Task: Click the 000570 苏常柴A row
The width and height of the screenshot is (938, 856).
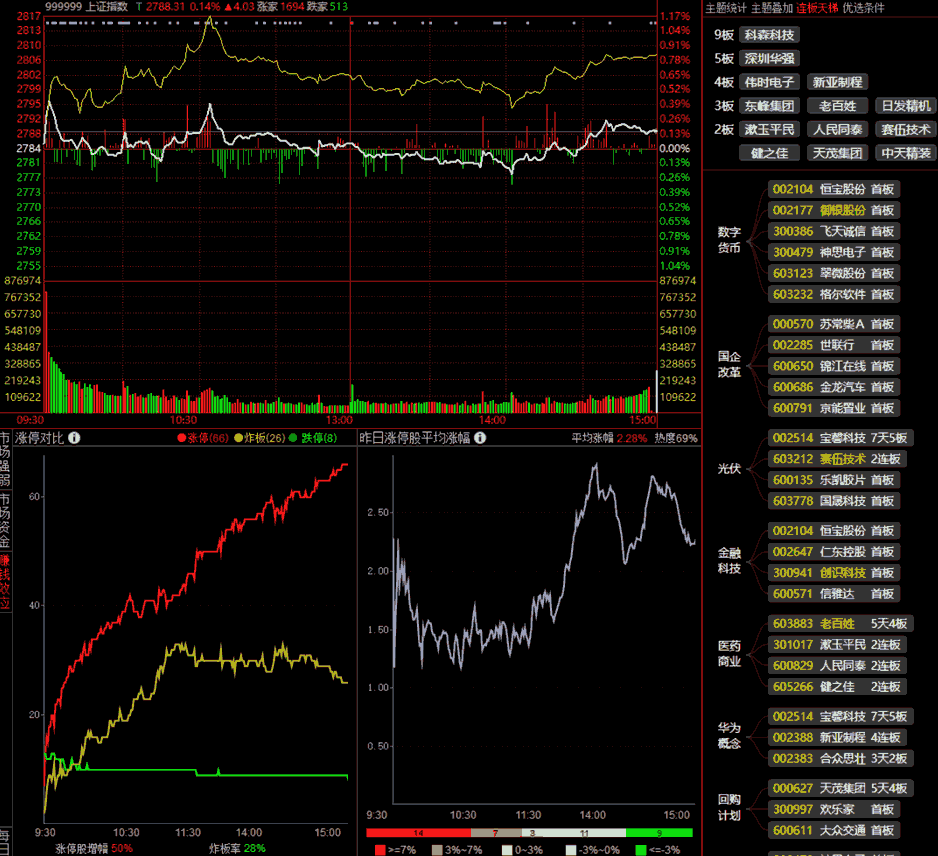Action: click(834, 324)
